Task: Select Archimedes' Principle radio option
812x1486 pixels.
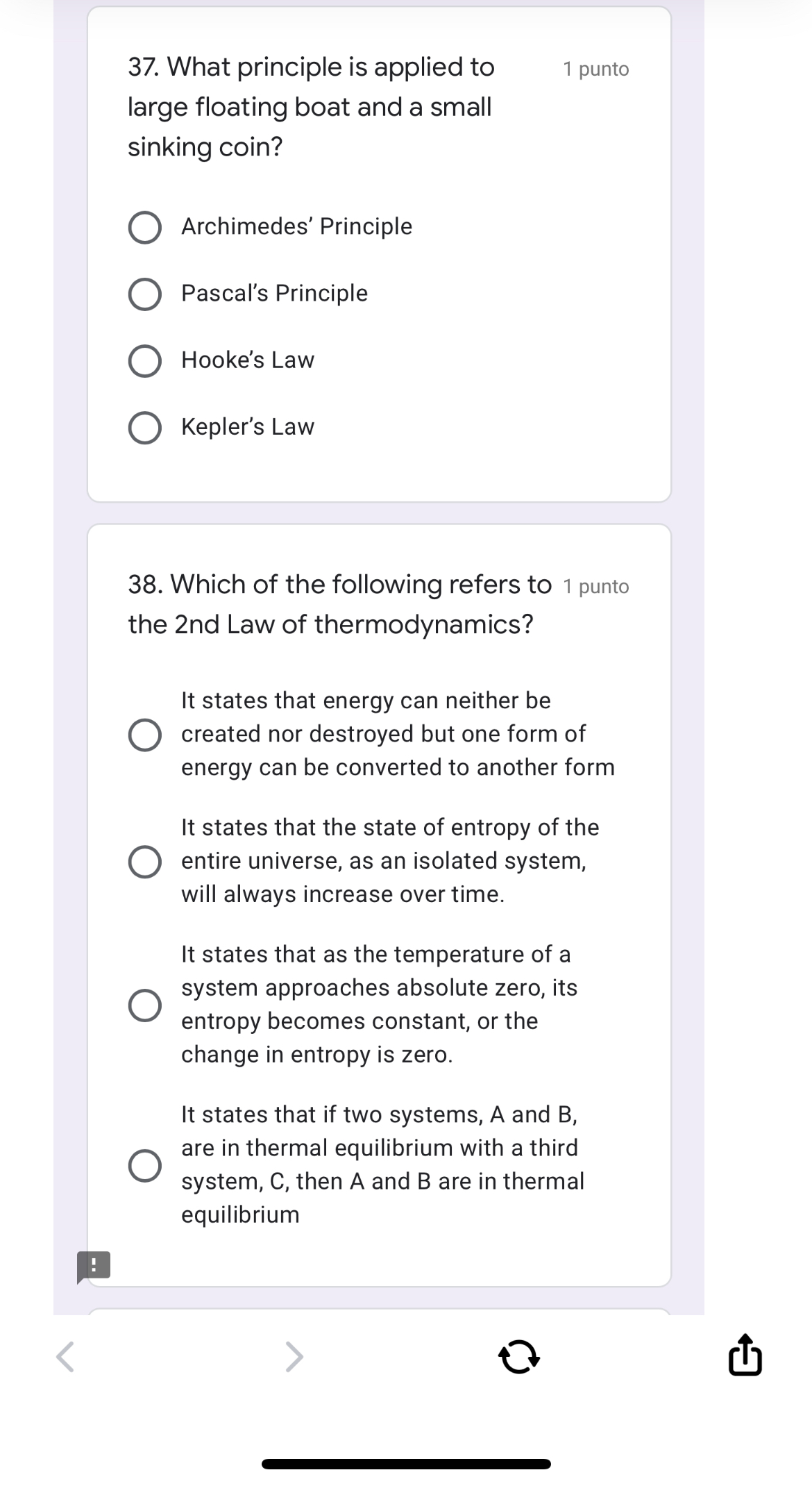Action: (x=145, y=228)
